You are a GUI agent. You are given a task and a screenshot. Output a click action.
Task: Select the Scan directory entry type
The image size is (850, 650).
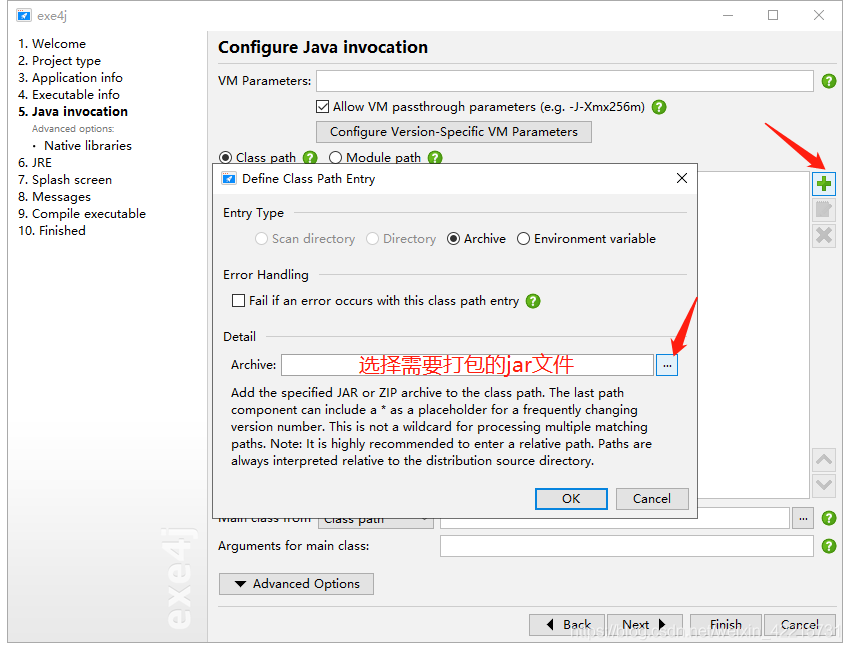click(x=261, y=239)
